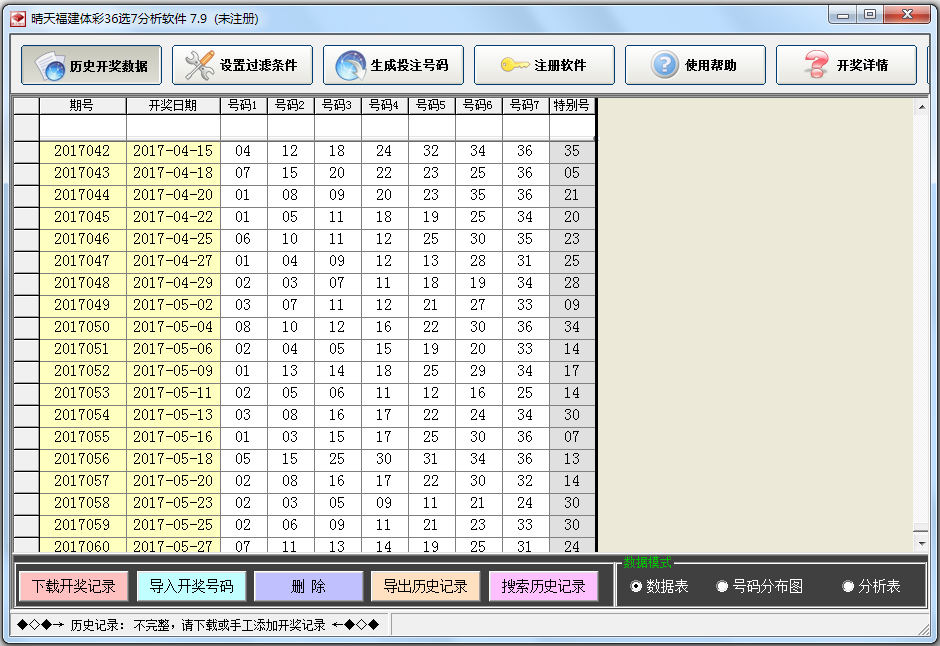Screen dimensions: 940x646
Task: Select date cell 2017-05-11
Action: coord(173,393)
